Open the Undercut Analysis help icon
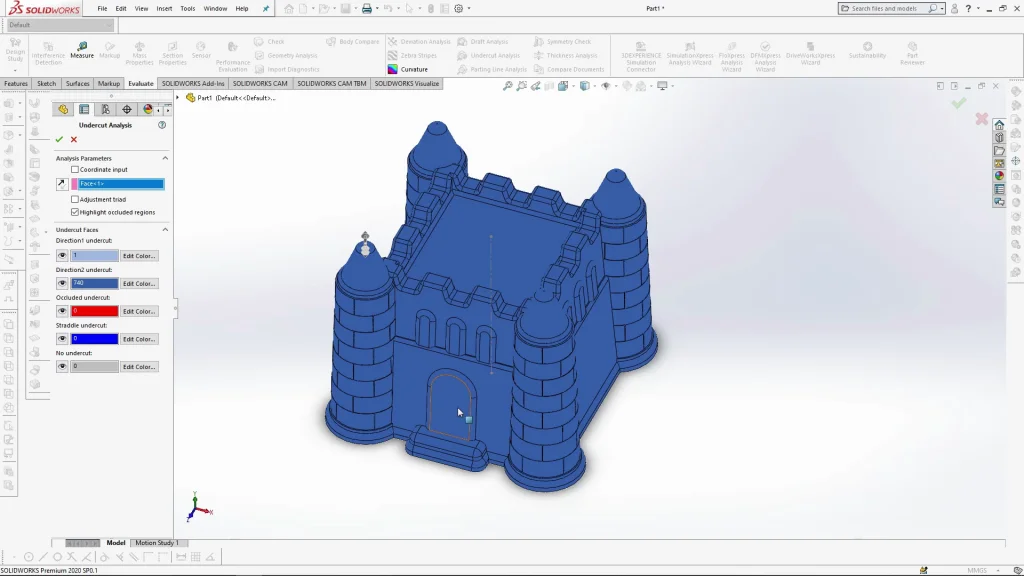 pos(162,125)
